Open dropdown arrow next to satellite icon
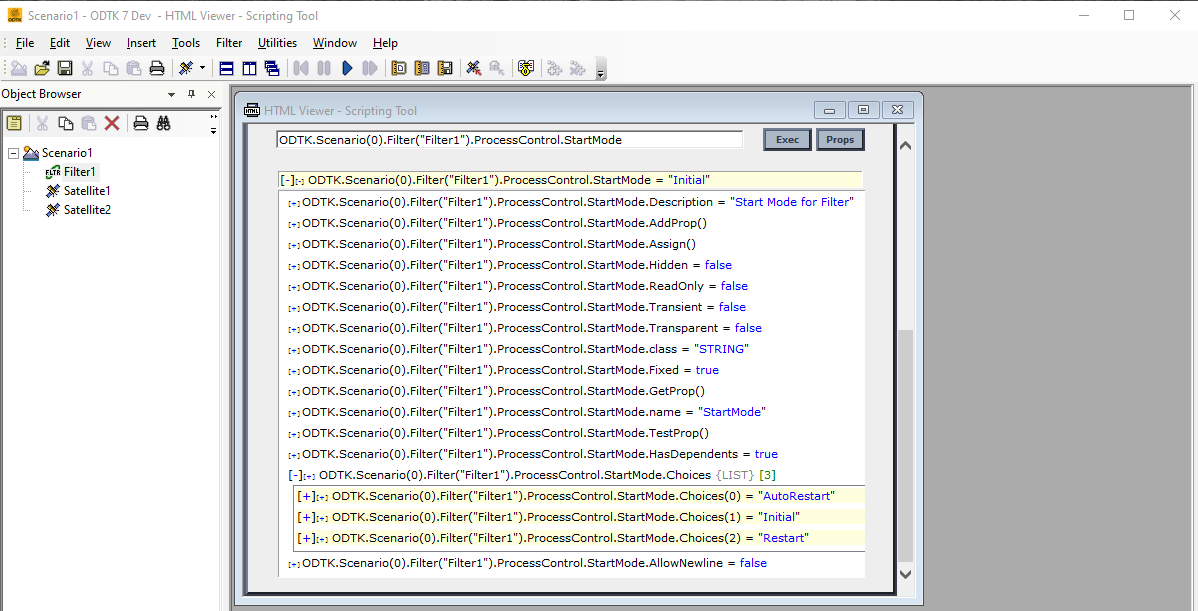 tap(202, 68)
